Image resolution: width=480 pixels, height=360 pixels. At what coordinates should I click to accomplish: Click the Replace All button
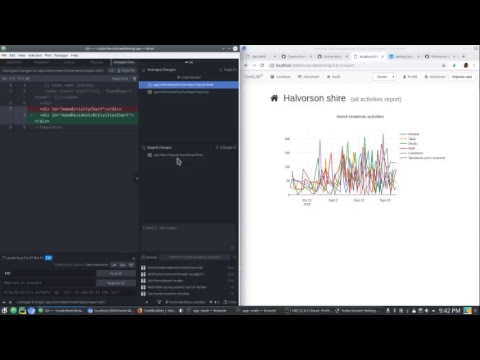(x=116, y=283)
